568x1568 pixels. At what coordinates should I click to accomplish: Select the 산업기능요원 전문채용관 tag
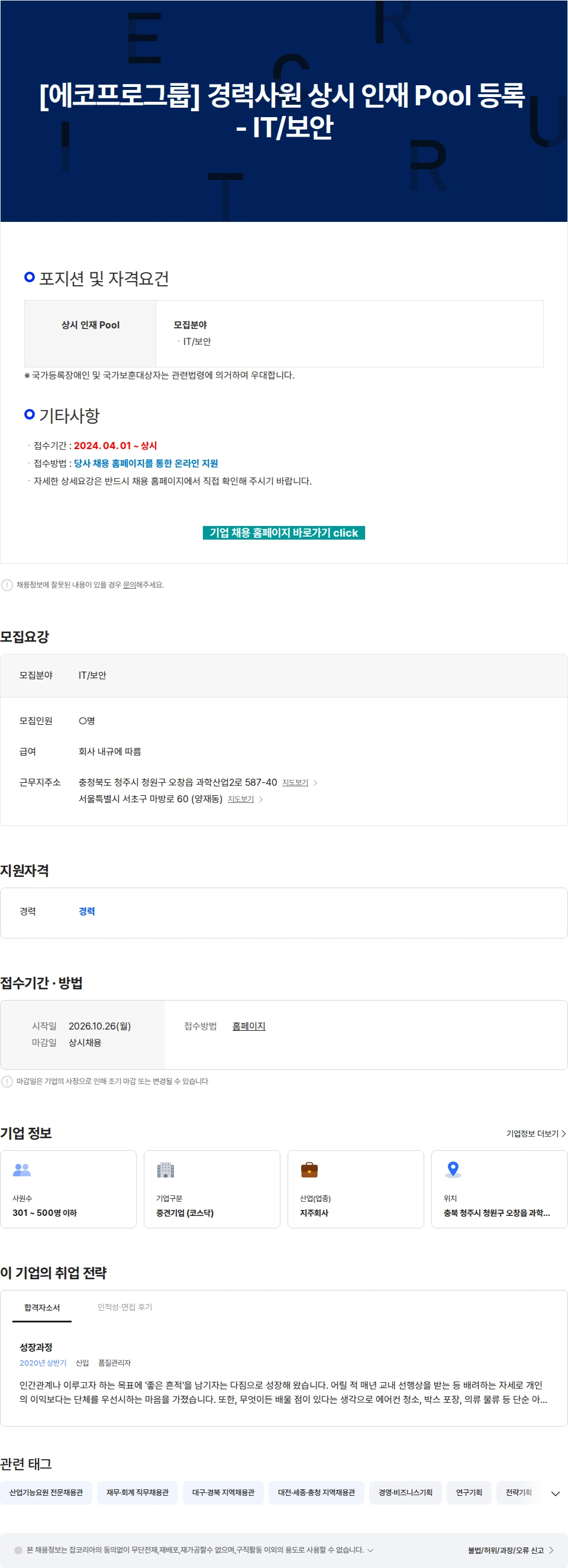(x=46, y=1492)
